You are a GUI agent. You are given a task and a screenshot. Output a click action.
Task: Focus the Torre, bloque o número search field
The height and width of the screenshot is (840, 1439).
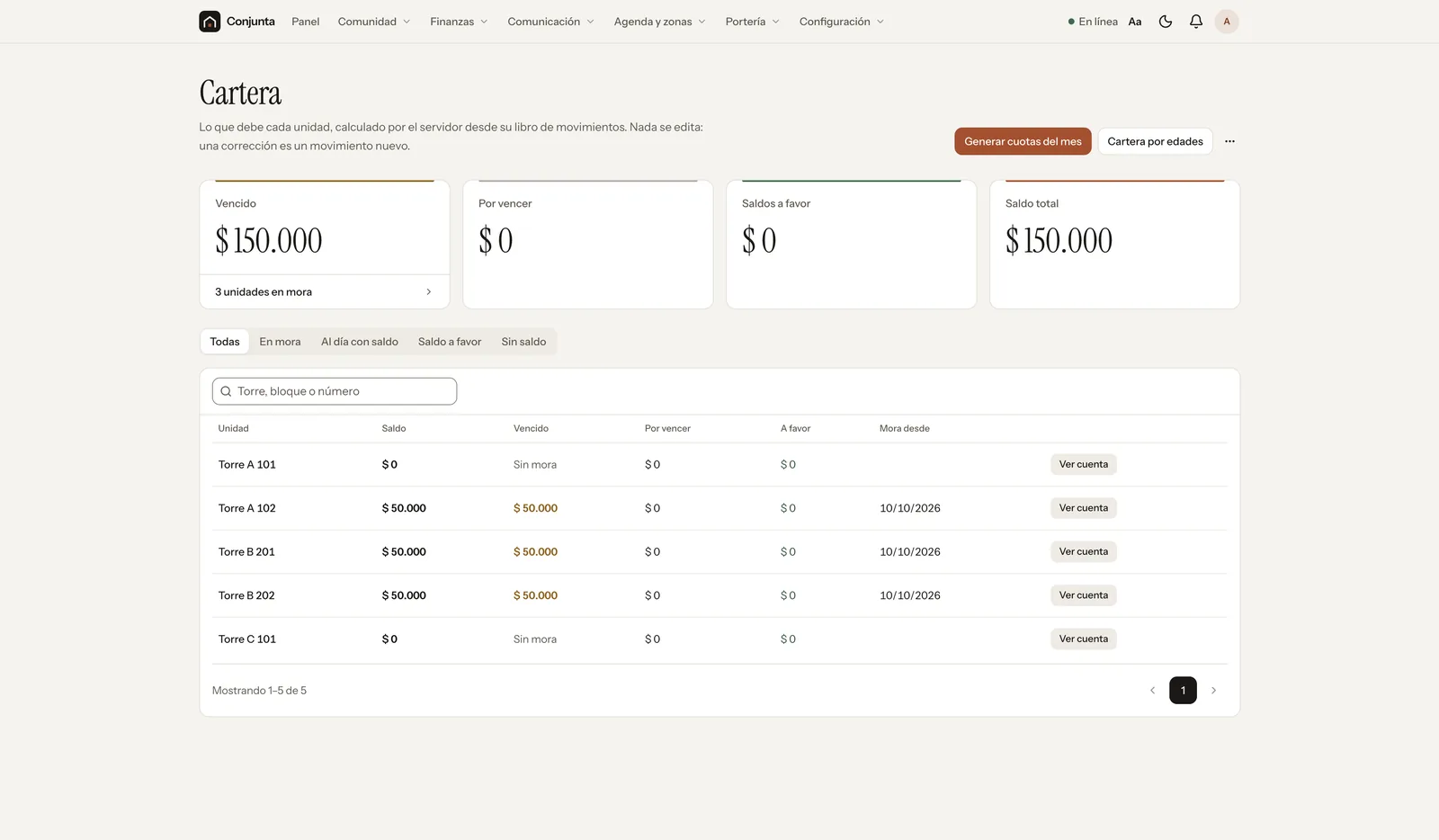click(335, 391)
